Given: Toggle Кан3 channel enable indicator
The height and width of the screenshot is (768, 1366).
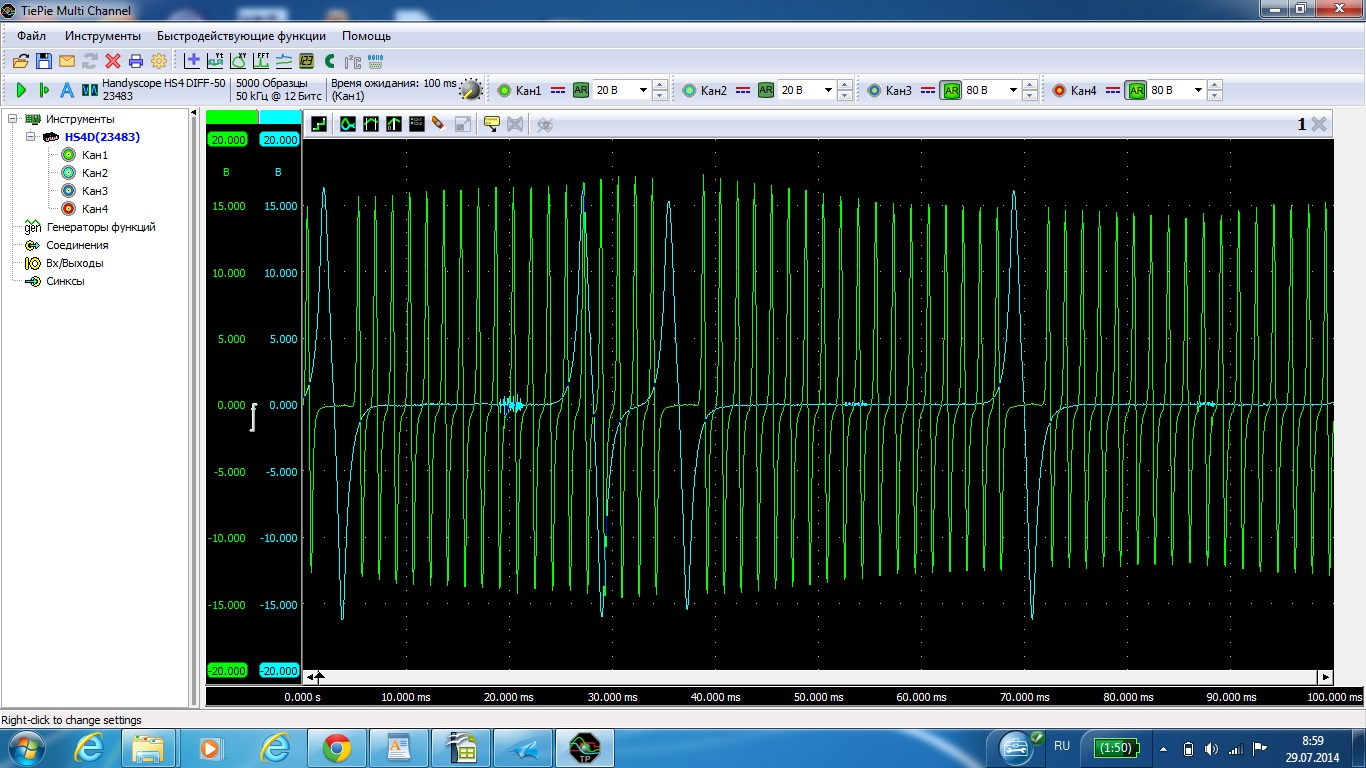Looking at the screenshot, I should 874,90.
